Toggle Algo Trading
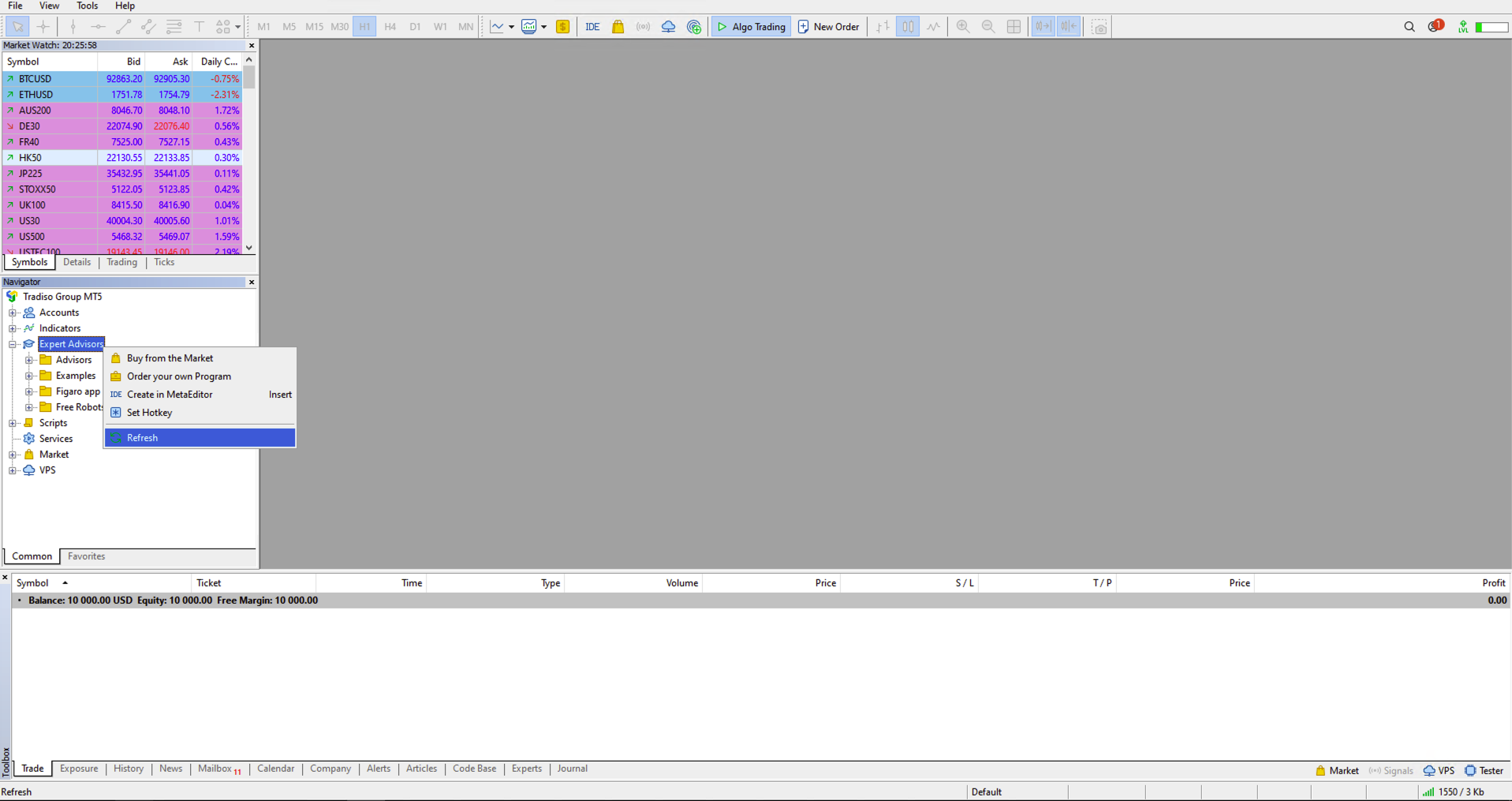This screenshot has width=1512, height=801. [x=751, y=27]
